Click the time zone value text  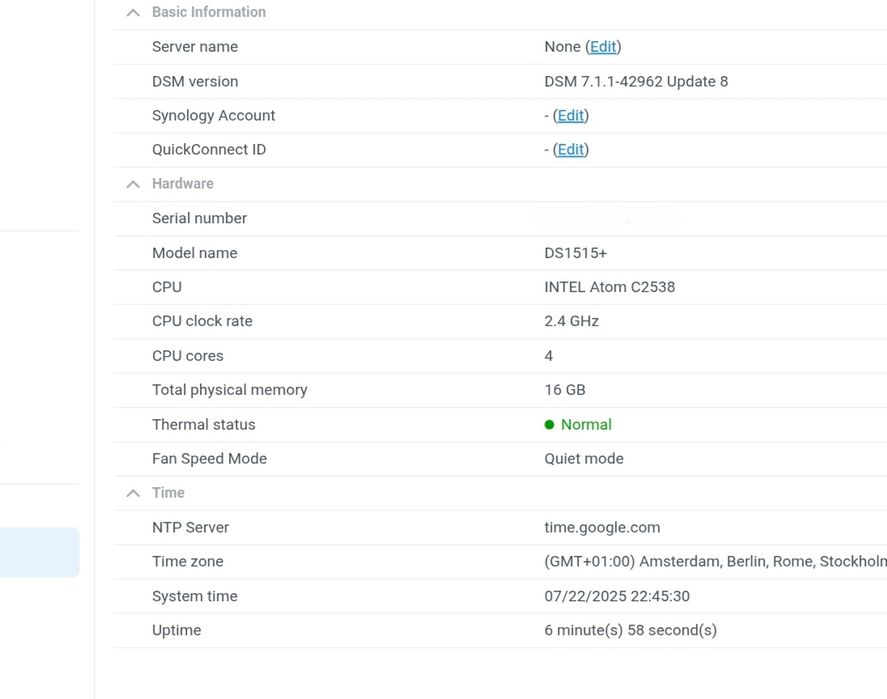714,562
